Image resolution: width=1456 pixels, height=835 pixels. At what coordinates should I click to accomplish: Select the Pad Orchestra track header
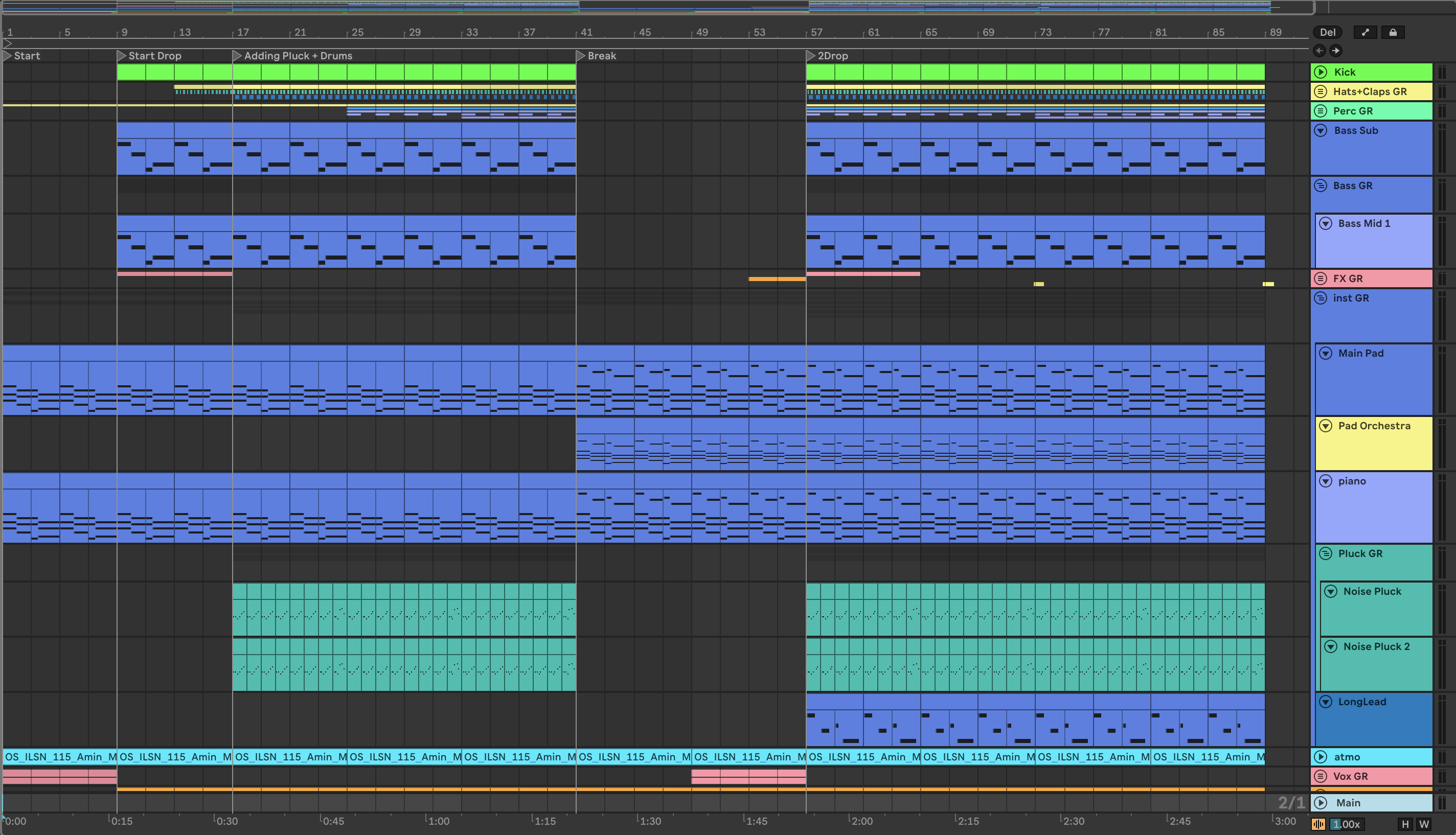1374,426
